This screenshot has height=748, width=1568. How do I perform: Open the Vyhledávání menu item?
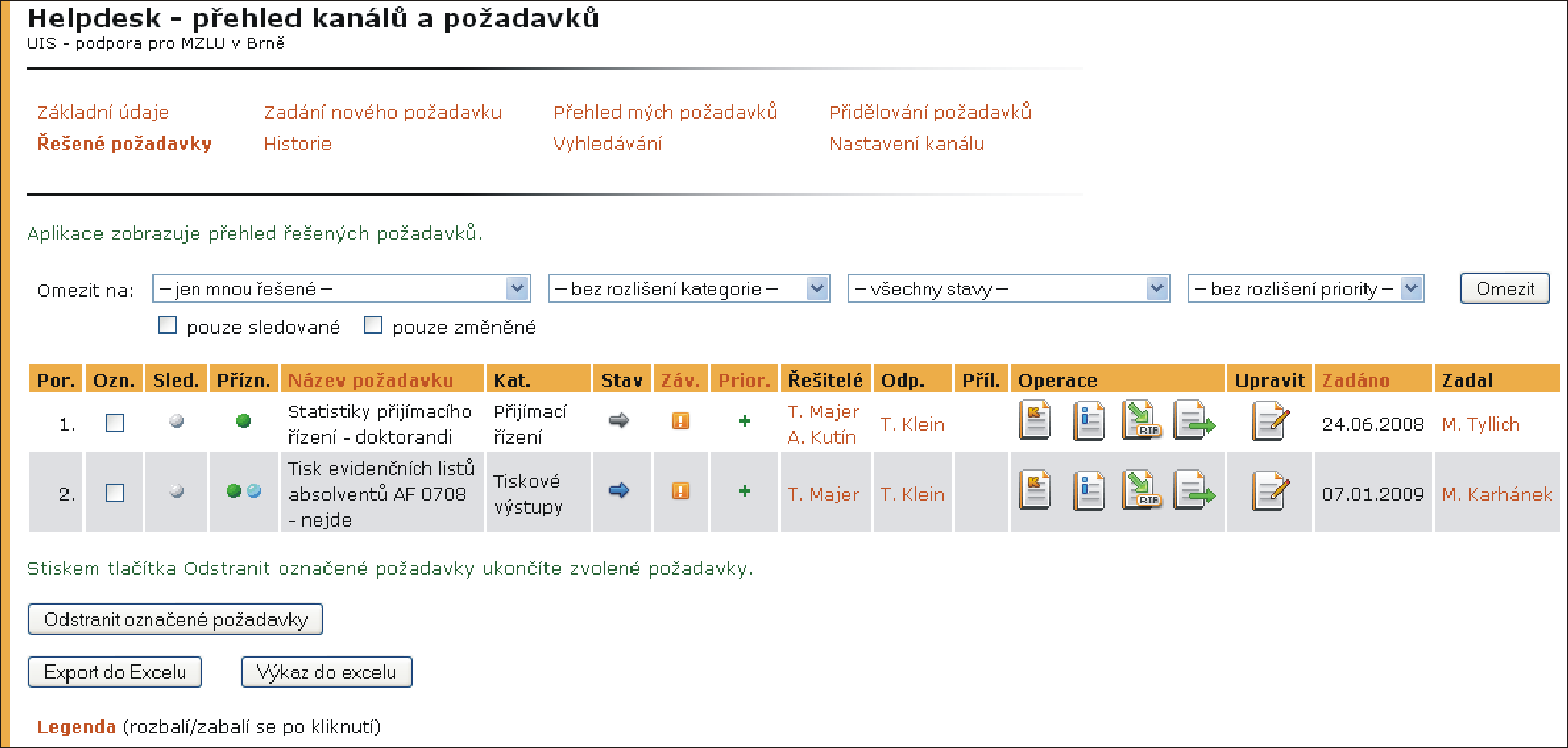point(608,144)
